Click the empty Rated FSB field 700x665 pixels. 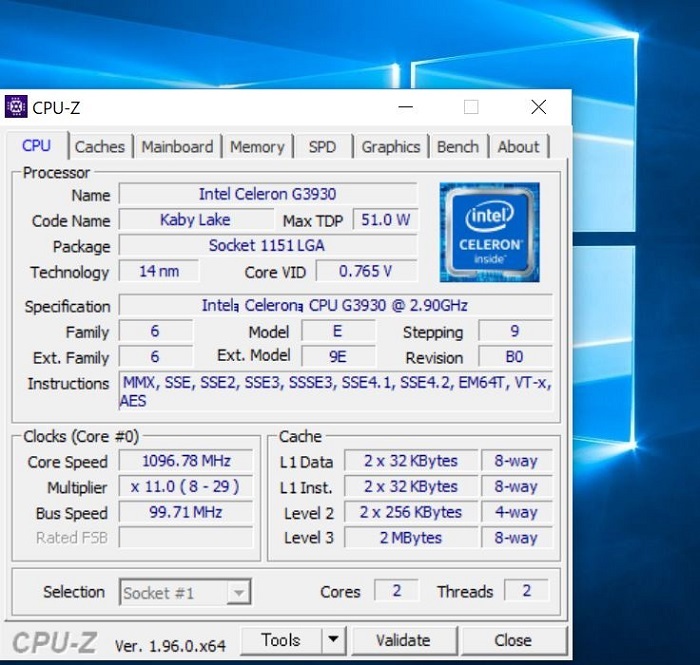186,537
